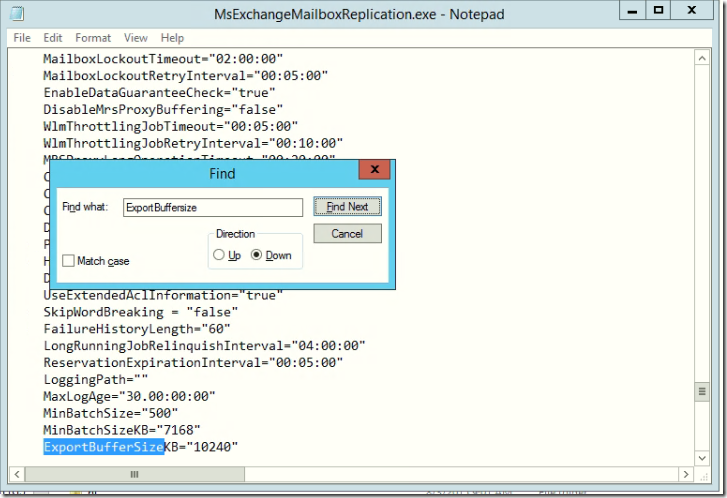Click the MinBatchSize="500" line
Screen dimensions: 727x498
[111, 413]
